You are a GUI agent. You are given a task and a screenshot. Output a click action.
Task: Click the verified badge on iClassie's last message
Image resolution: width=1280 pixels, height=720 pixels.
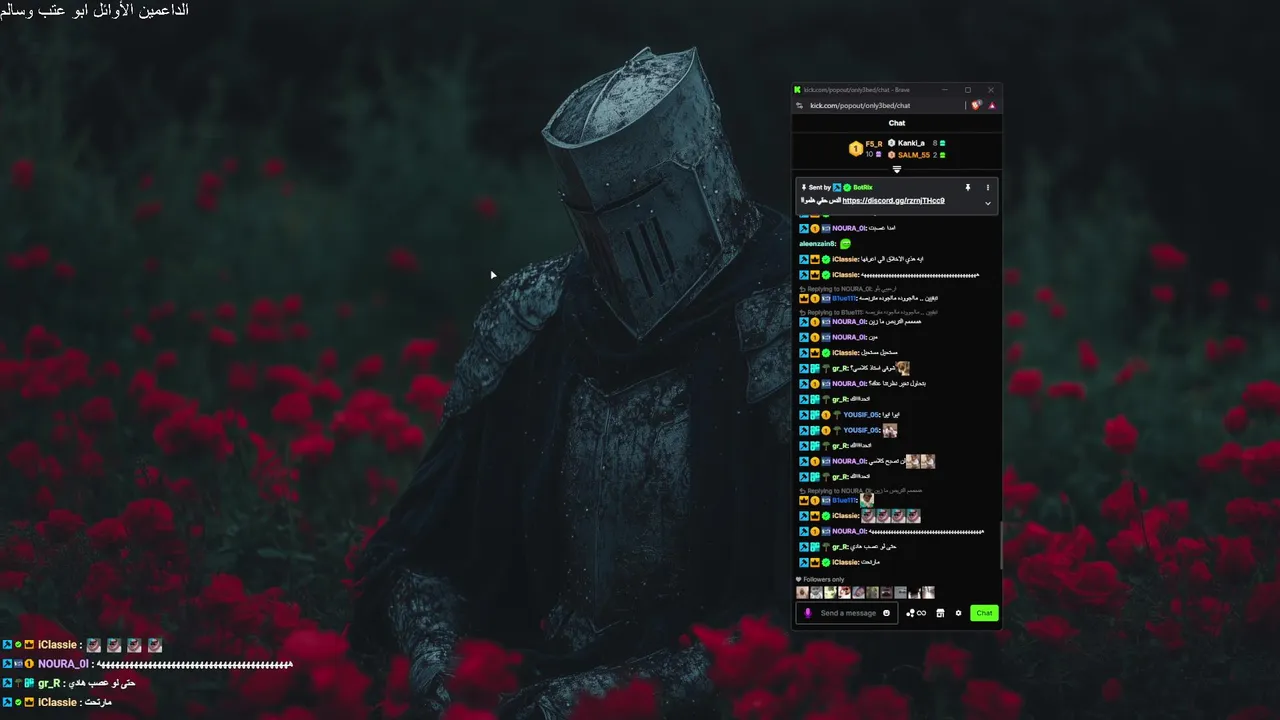tap(826, 562)
